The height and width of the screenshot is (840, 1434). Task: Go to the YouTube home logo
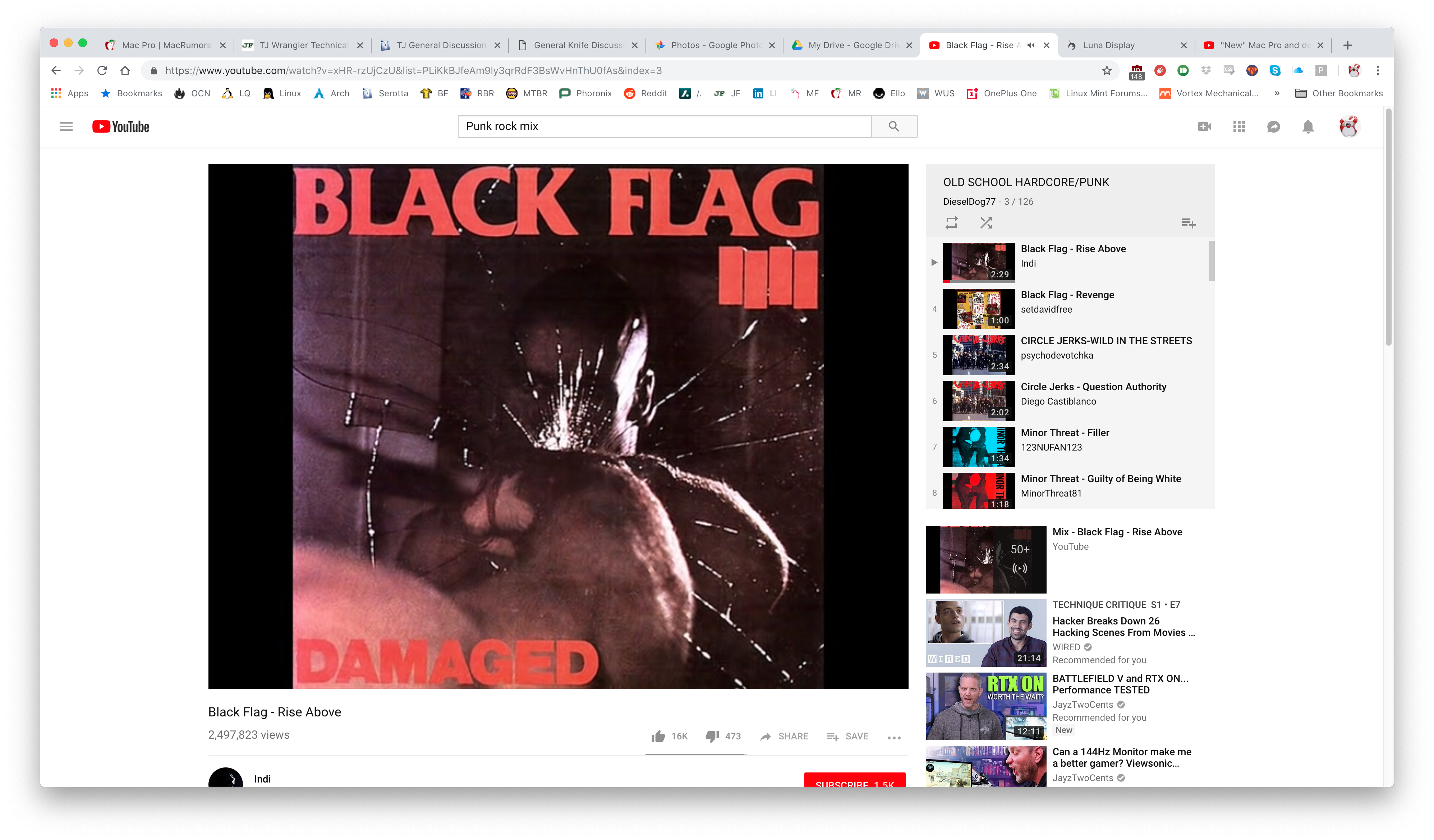tap(121, 126)
